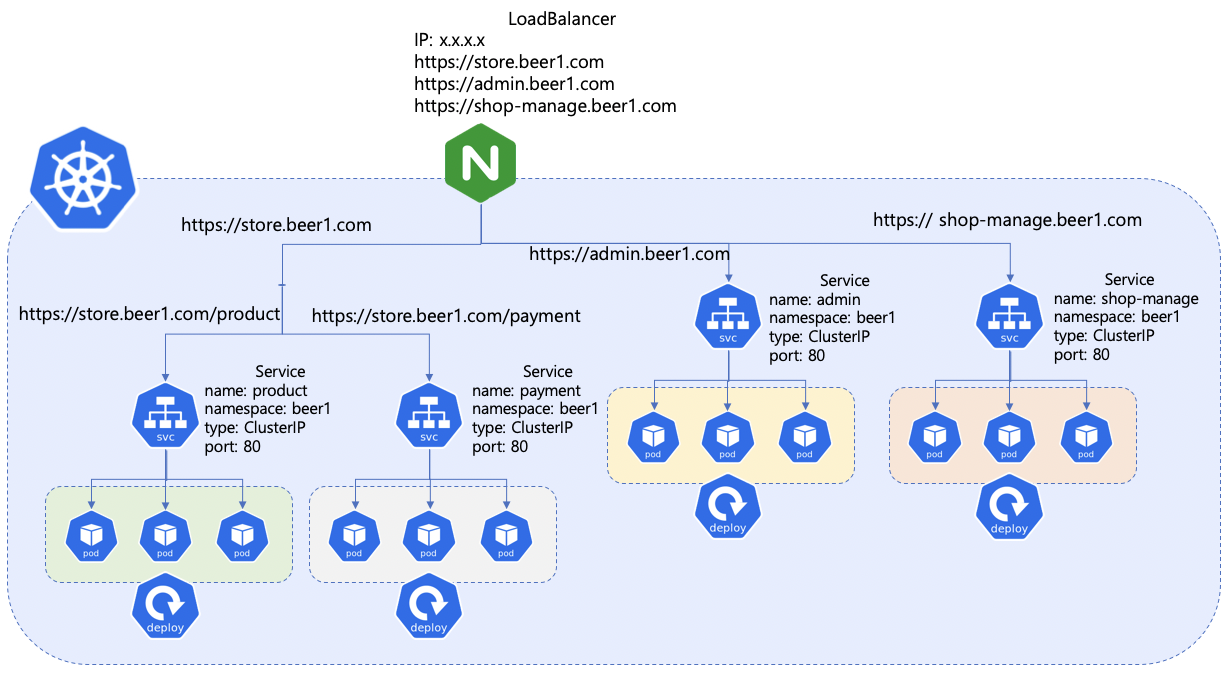Select the payment service svc icon
The image size is (1232, 673).
point(429,414)
